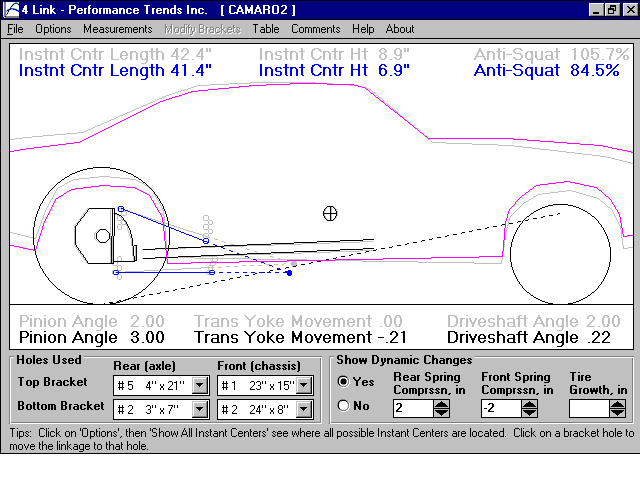The width and height of the screenshot is (640, 480).
Task: Expand Bottom Bracket Rear axle dropdown arrow
Action: click(x=200, y=409)
